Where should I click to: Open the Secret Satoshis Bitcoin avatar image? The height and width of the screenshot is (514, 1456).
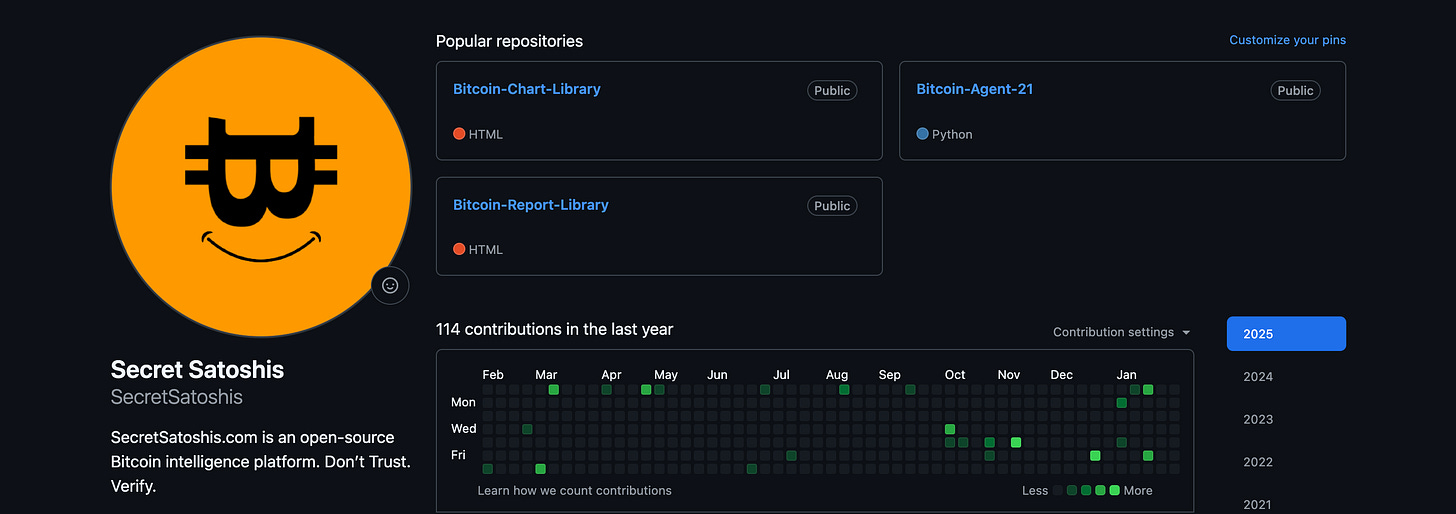261,187
